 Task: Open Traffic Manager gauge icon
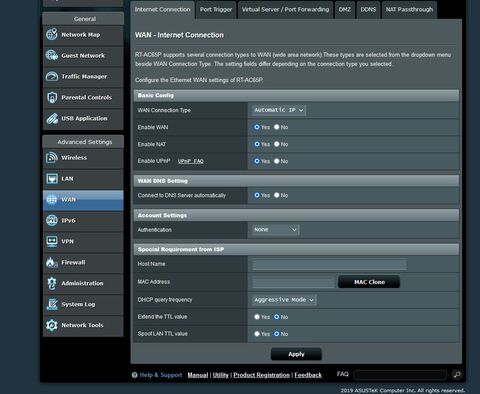(x=52, y=76)
